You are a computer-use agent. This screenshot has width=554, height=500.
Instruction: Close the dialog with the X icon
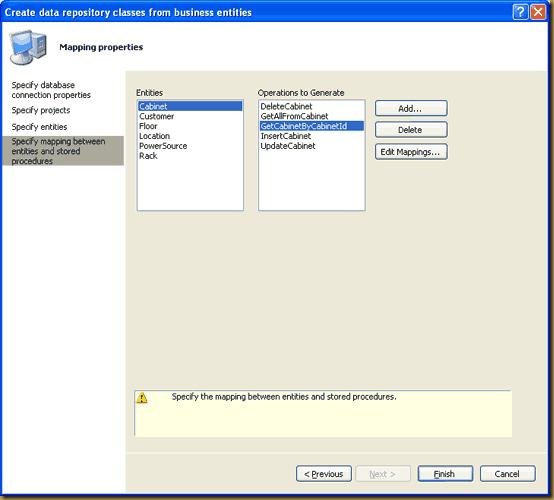pyautogui.click(x=538, y=12)
